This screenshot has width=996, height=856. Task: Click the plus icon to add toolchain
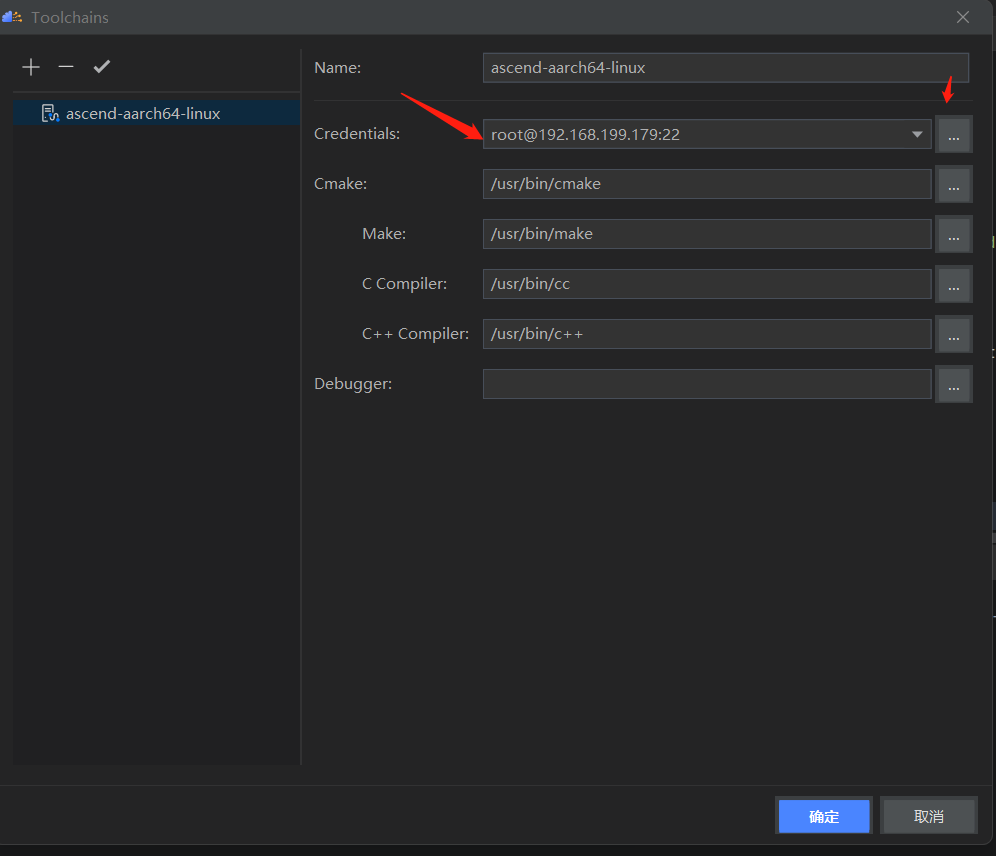(x=31, y=67)
